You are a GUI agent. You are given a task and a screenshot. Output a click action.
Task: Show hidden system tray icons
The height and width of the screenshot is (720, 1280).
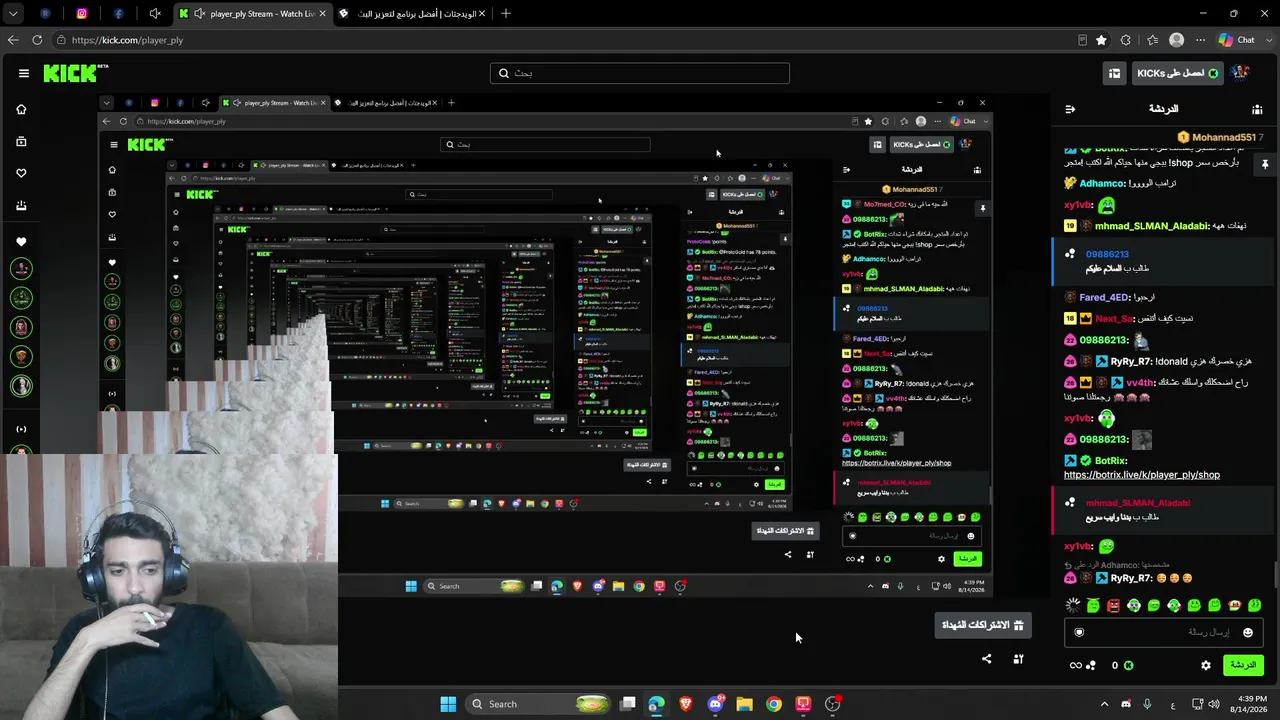tap(1104, 704)
